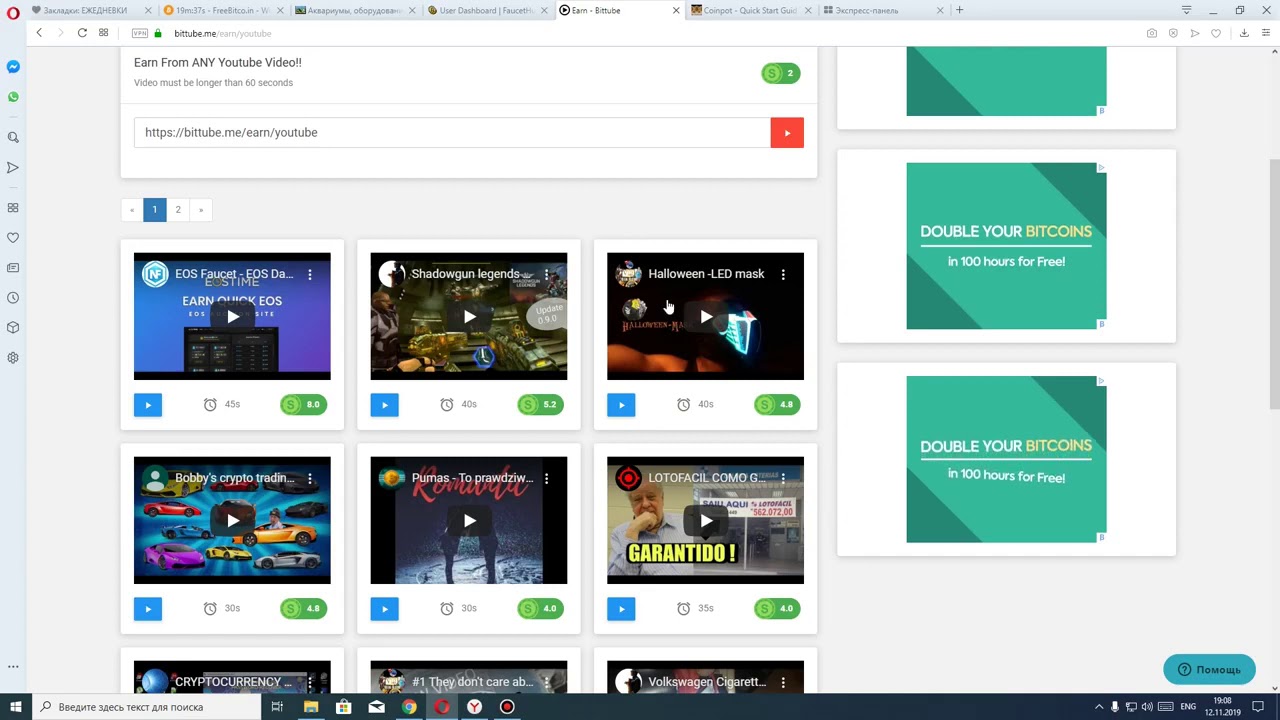Click the ENG language indicator in tray
Image resolution: width=1280 pixels, height=720 pixels.
(x=1188, y=707)
